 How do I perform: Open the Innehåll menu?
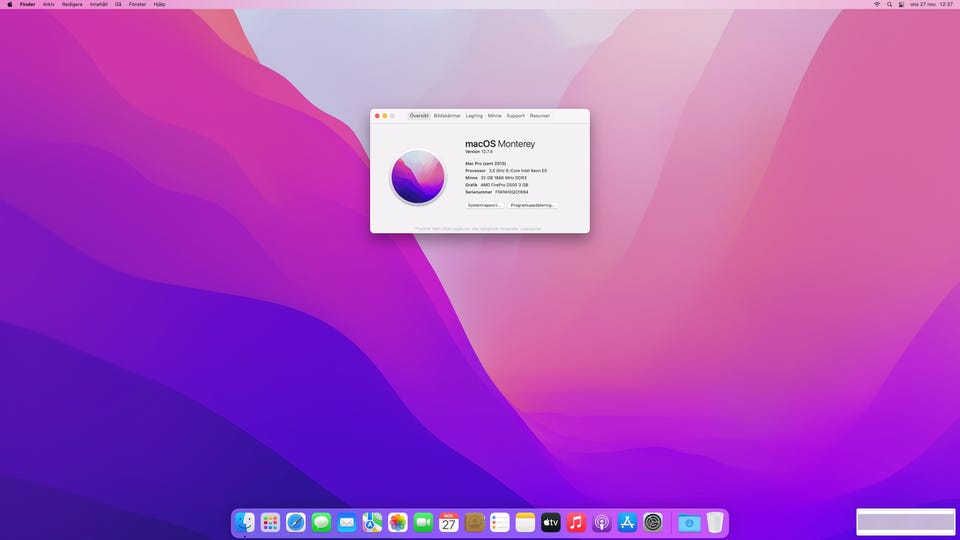pyautogui.click(x=99, y=4)
